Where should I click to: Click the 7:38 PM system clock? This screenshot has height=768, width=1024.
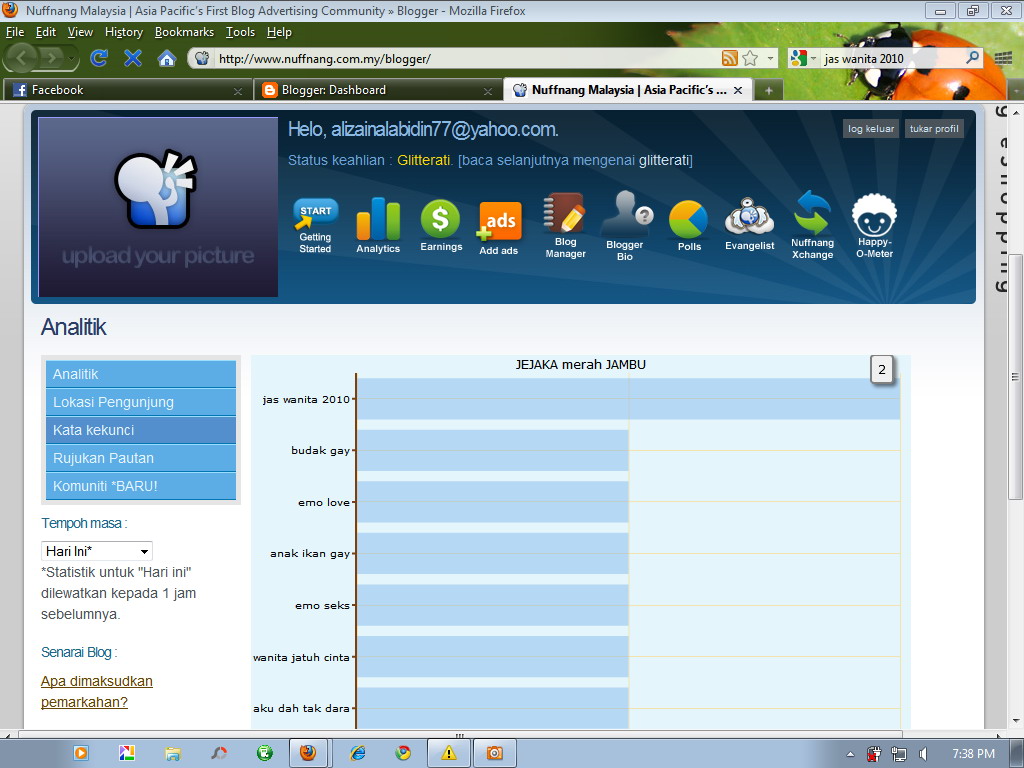click(974, 754)
